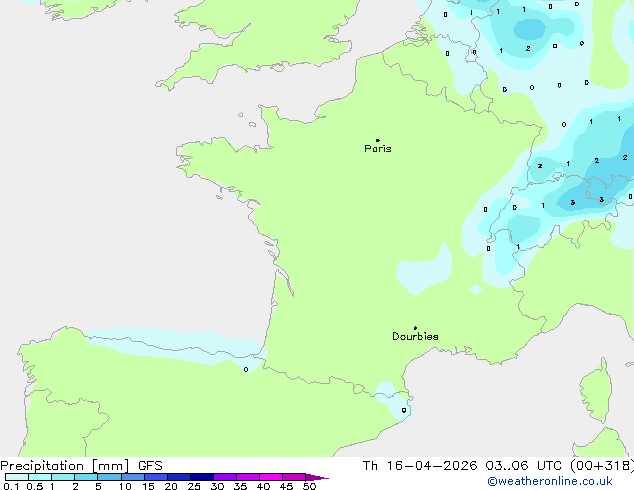
Task: Pick the 40 mm magenta legend swatch
Action: [271, 477]
